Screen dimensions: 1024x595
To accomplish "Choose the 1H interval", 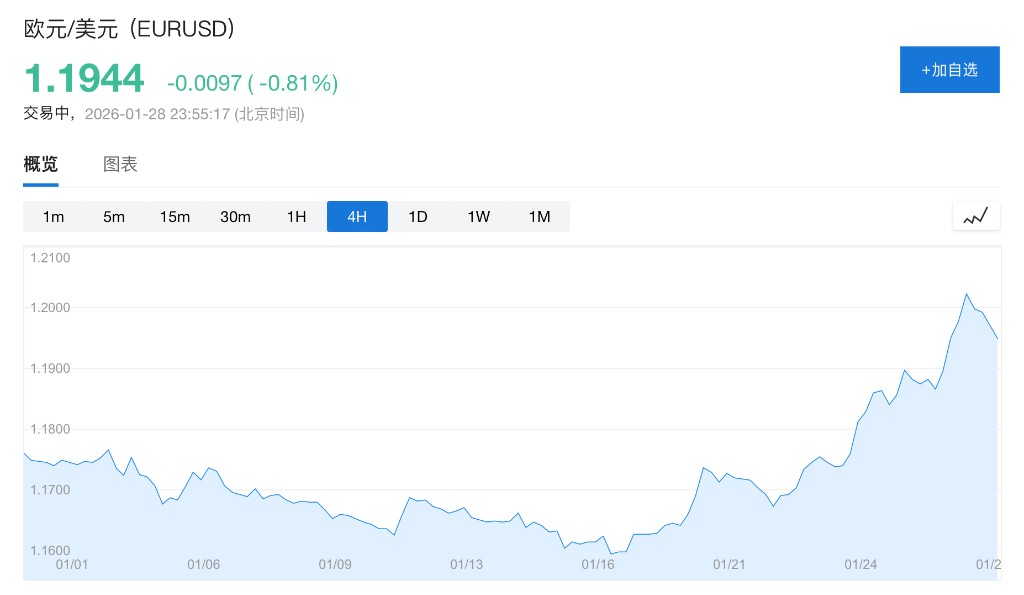I will 296,217.
